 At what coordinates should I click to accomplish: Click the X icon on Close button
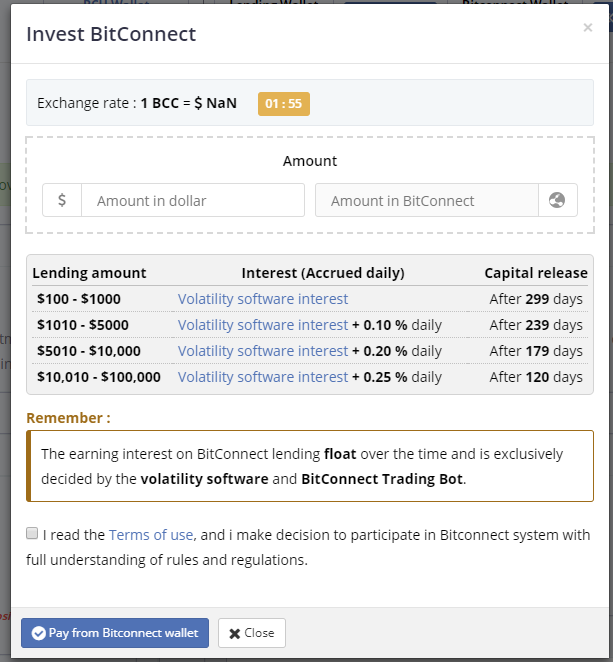coord(234,633)
